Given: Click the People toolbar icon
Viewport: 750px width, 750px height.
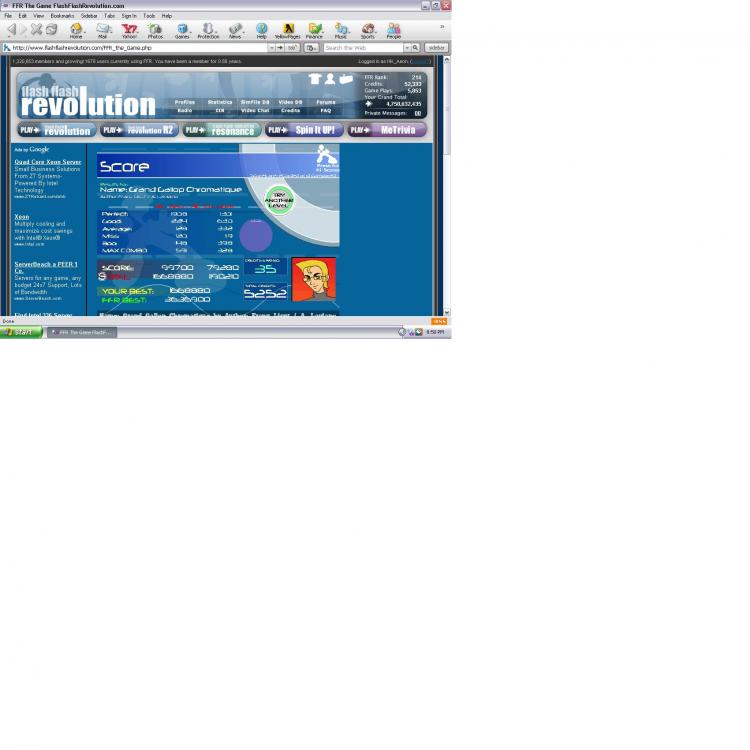Looking at the screenshot, I should tap(394, 30).
